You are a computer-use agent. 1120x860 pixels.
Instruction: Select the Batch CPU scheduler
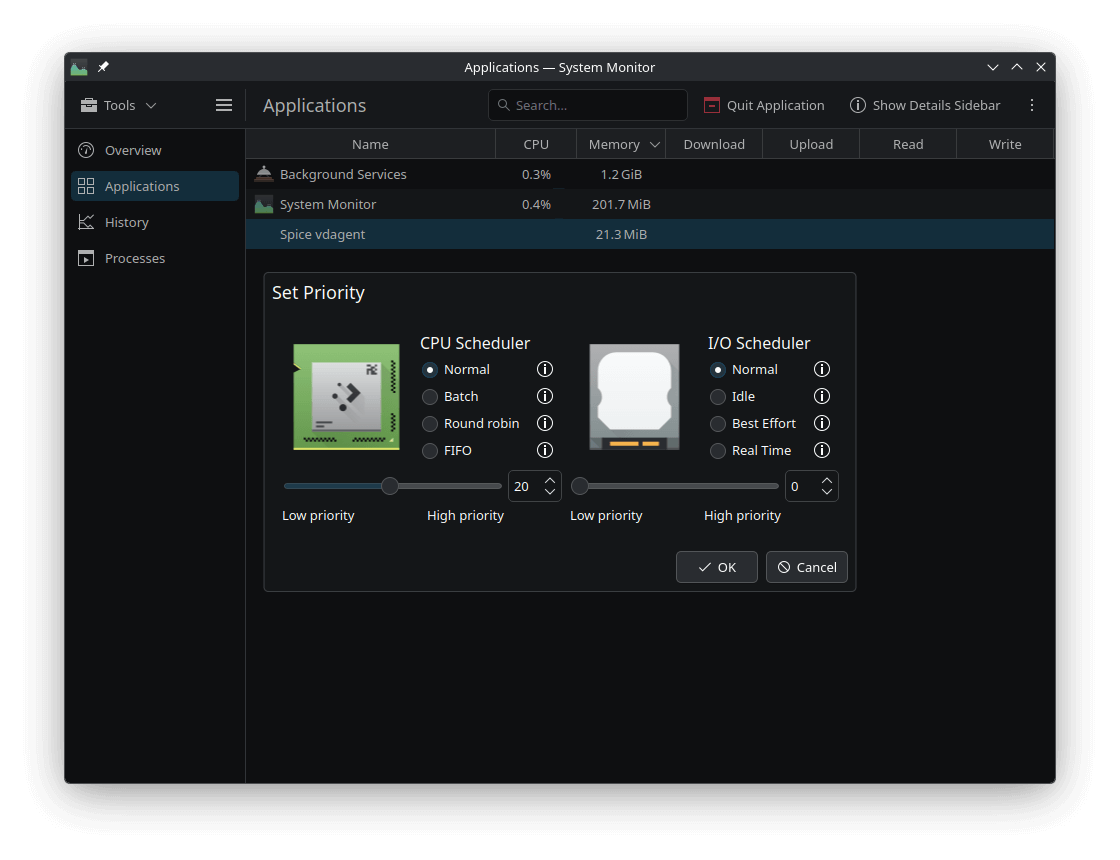(430, 396)
